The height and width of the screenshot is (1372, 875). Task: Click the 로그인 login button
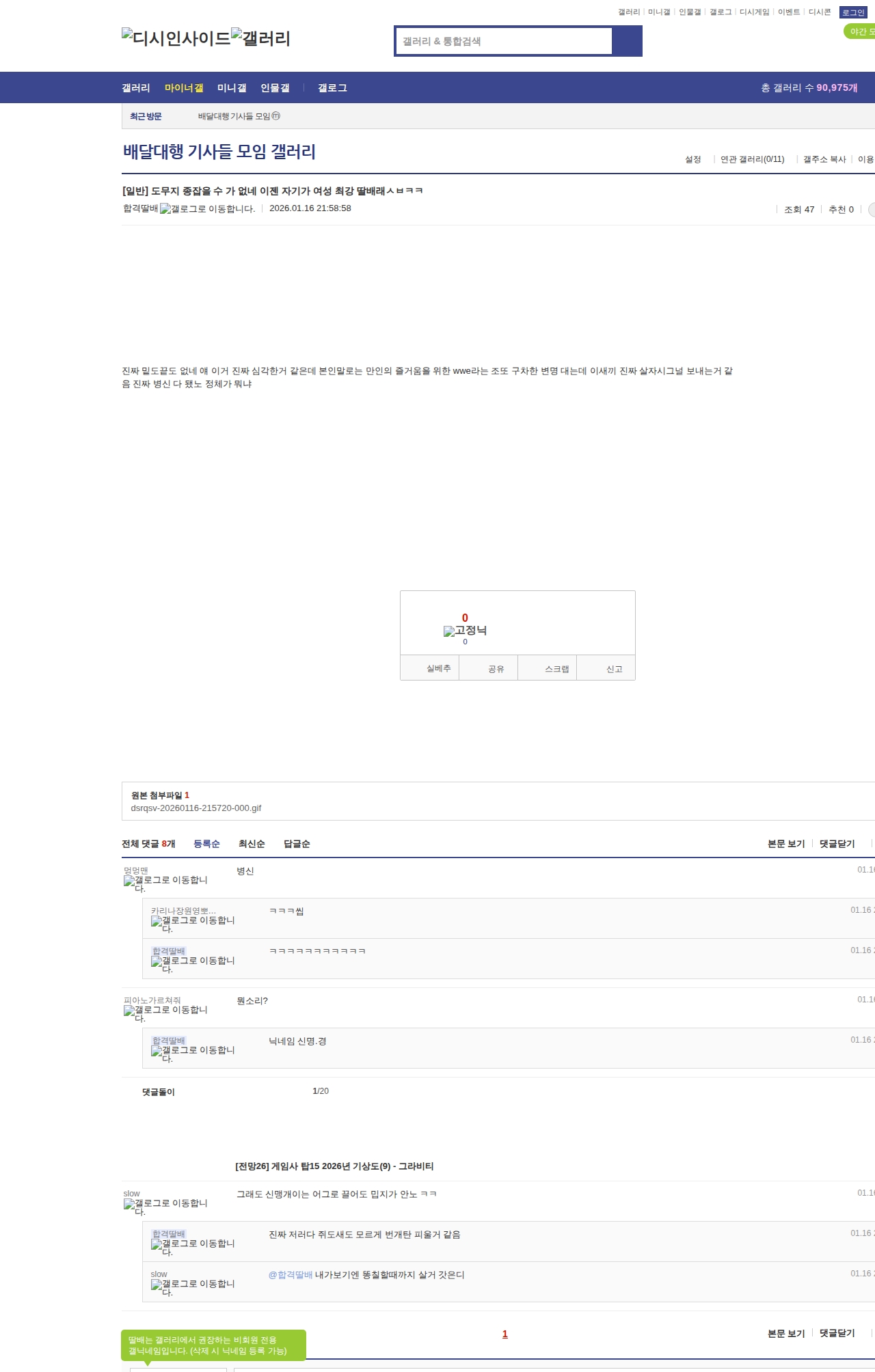(852, 12)
